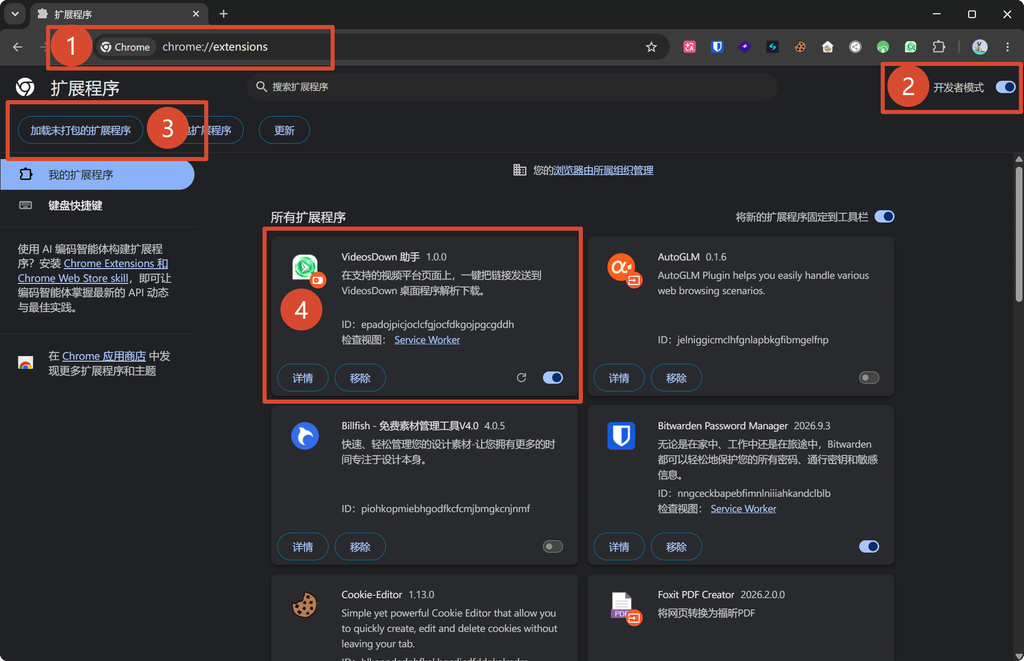
Task: Click the grey share-circle extension icon
Action: pyautogui.click(x=855, y=47)
